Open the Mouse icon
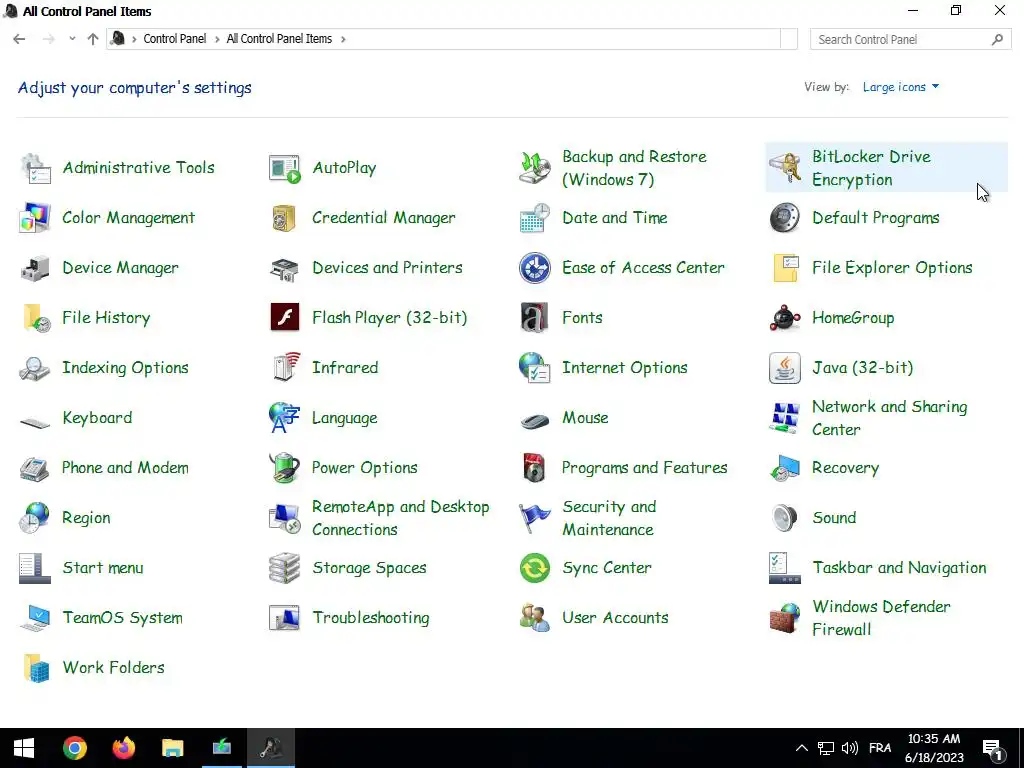Image resolution: width=1024 pixels, height=768 pixels. 535,421
